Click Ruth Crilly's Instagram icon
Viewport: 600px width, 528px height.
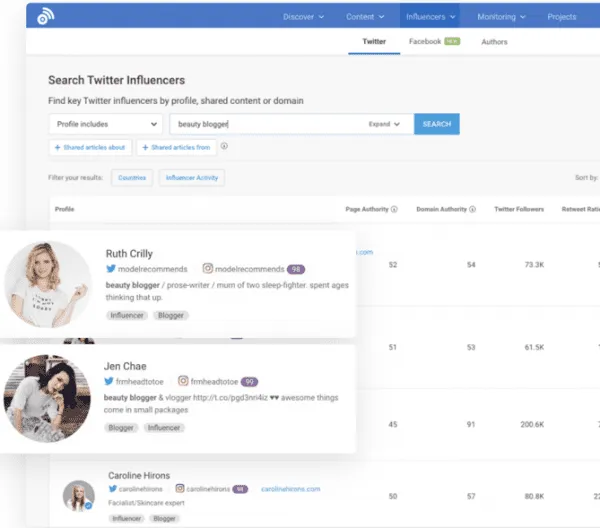208,269
